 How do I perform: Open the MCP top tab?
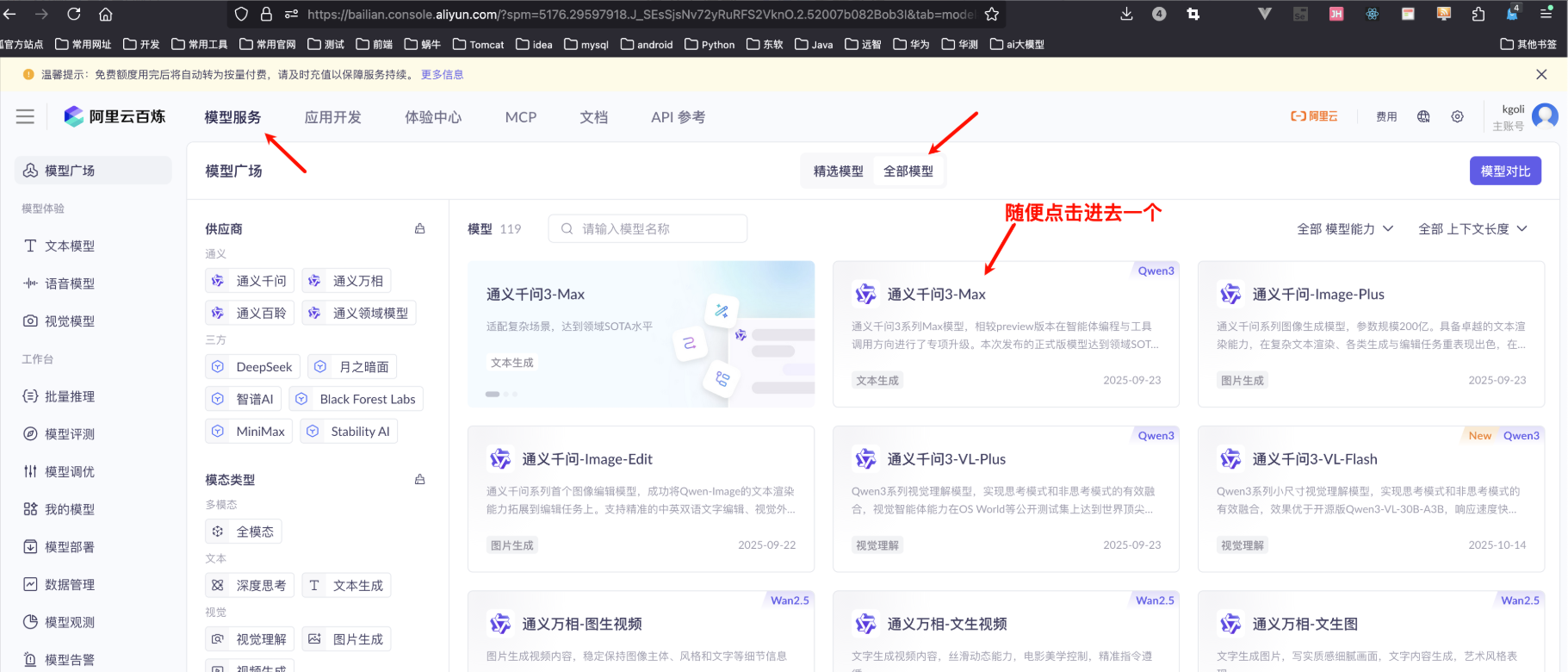point(521,117)
